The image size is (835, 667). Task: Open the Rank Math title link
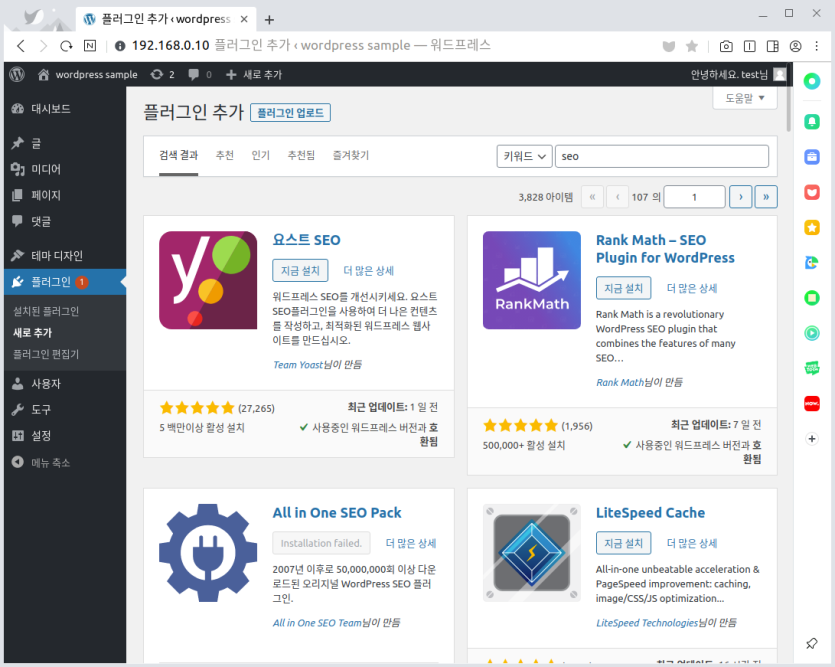[665, 249]
